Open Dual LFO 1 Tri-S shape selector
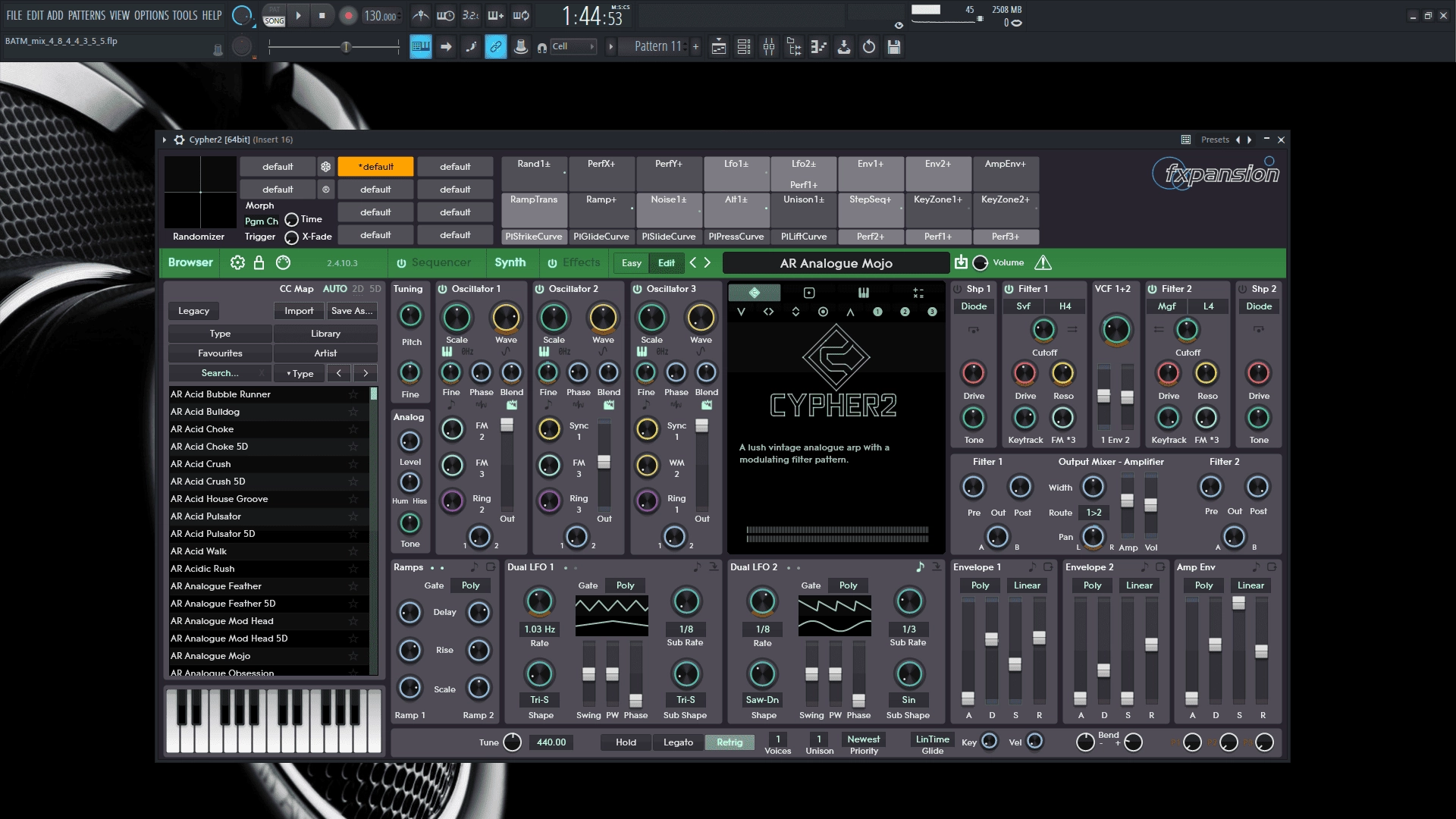Screen dimensions: 1456x819 point(539,700)
